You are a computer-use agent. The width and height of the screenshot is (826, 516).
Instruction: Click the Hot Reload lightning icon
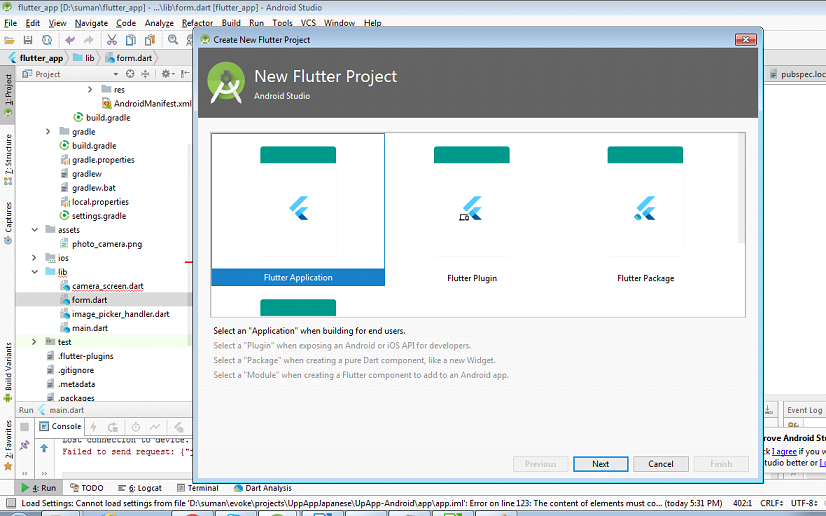coord(93,426)
